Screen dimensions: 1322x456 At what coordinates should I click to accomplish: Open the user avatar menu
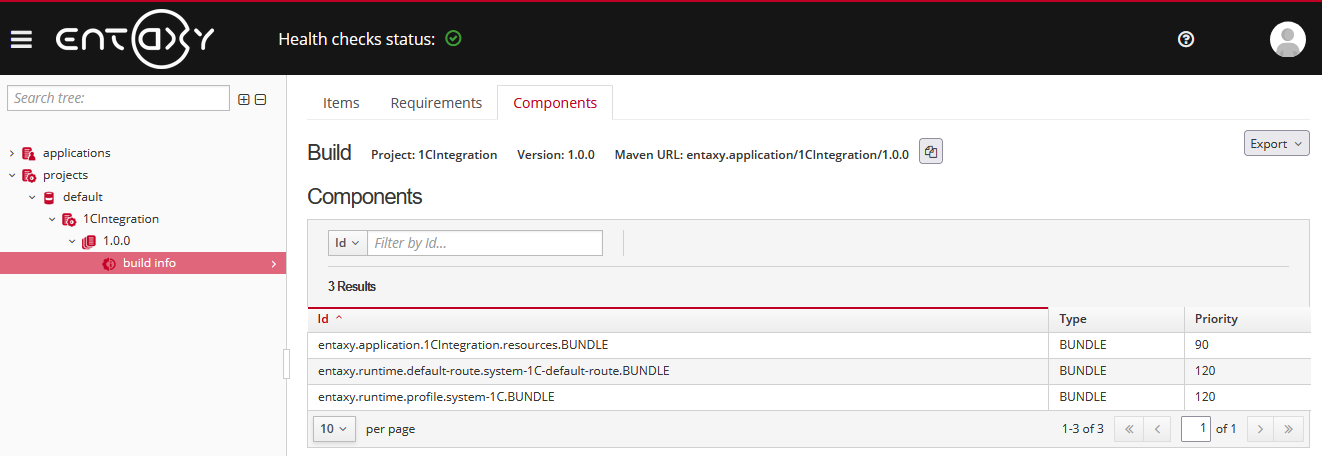pos(1288,39)
